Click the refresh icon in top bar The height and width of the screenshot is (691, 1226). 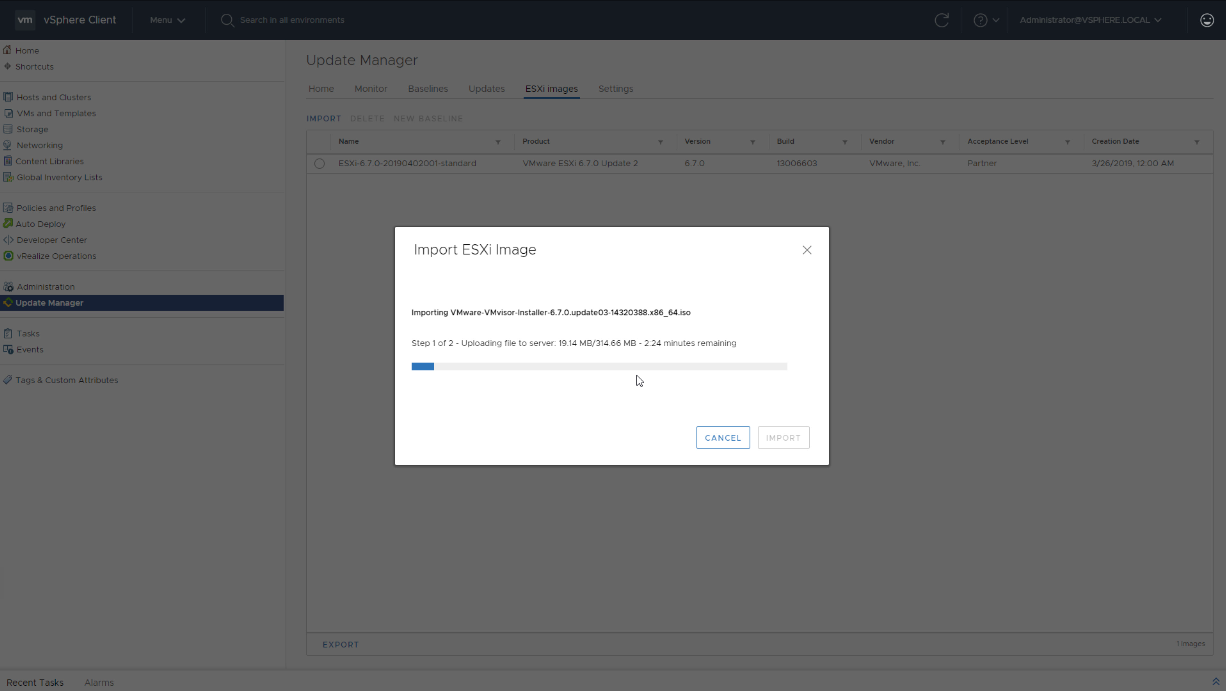click(x=941, y=20)
